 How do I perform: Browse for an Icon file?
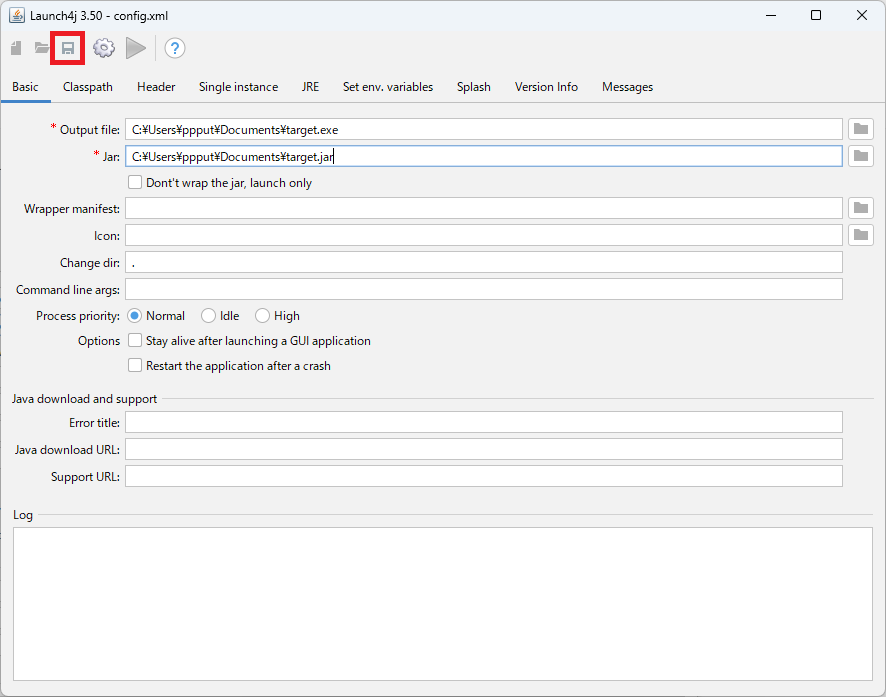(x=860, y=235)
